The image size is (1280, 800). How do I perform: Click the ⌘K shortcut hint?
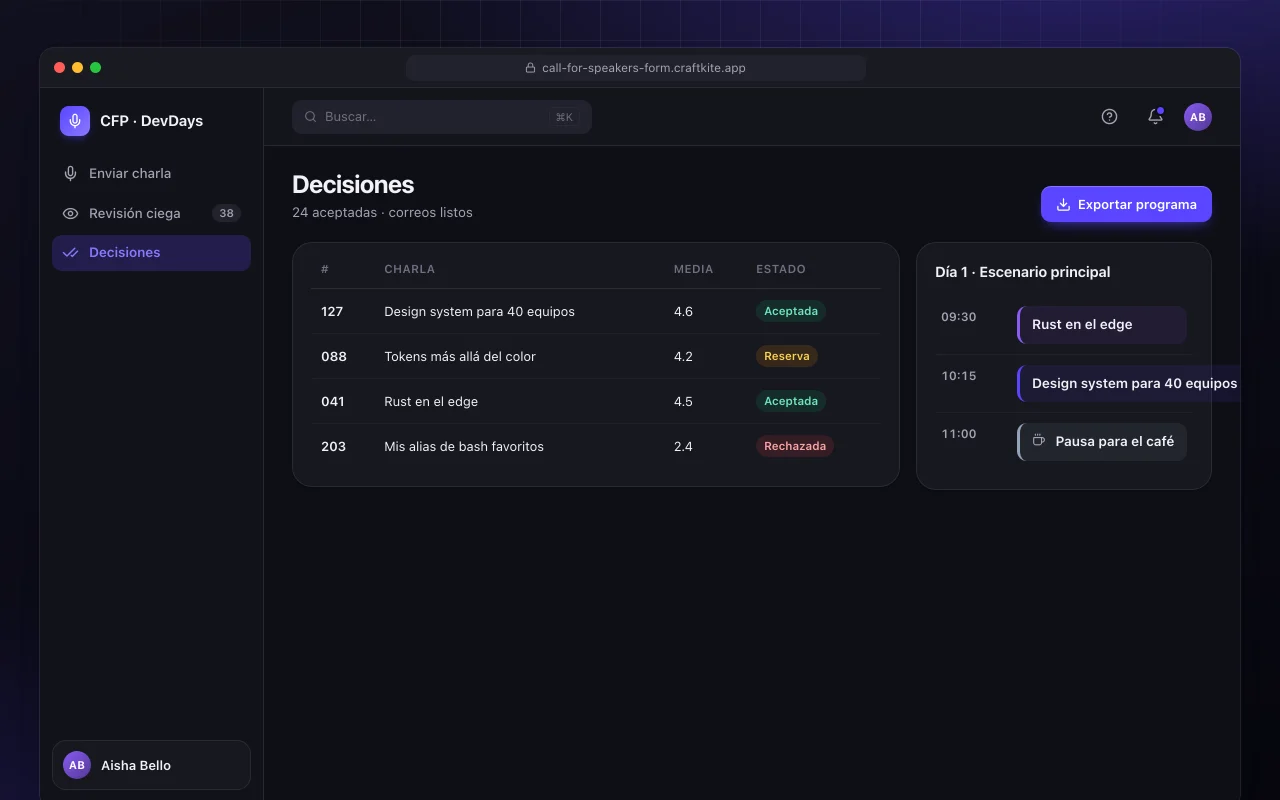564,117
